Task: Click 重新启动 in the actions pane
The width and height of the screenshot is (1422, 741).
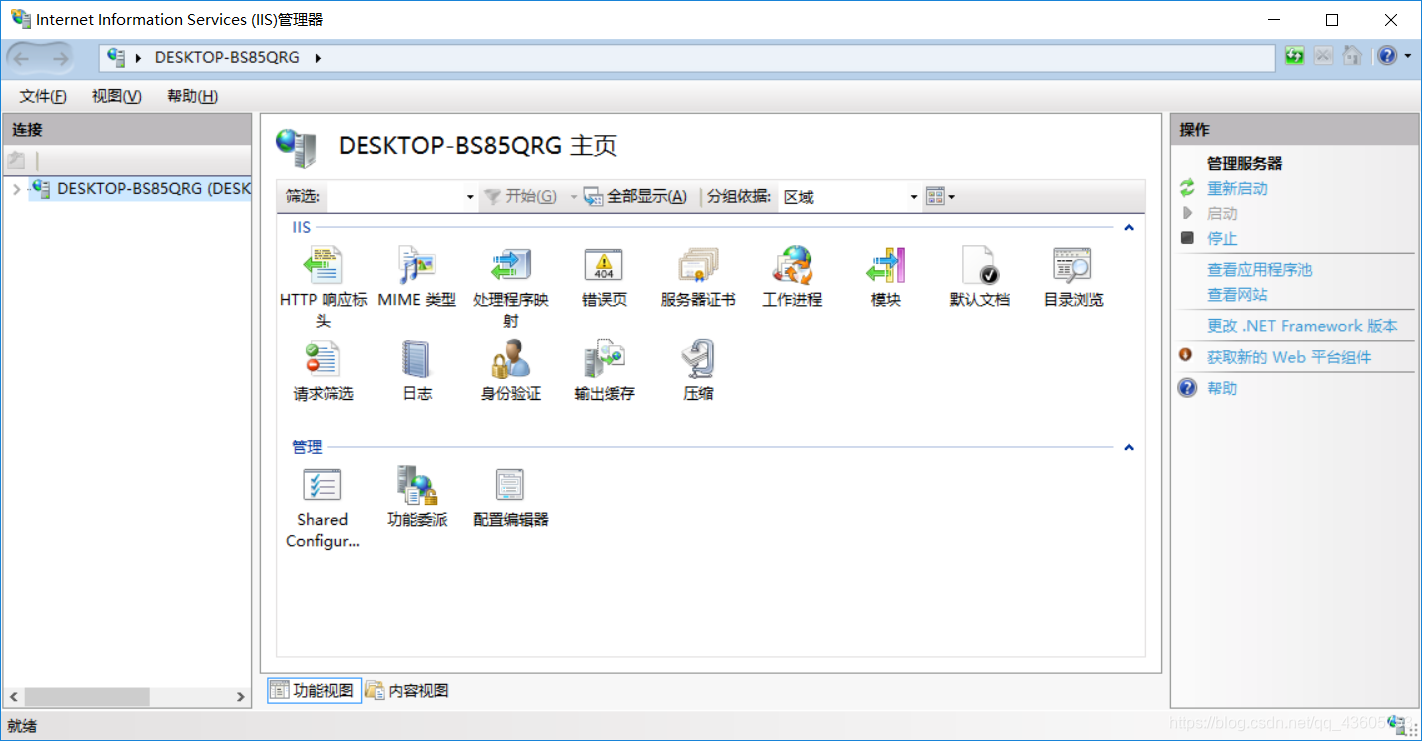Action: click(1237, 188)
